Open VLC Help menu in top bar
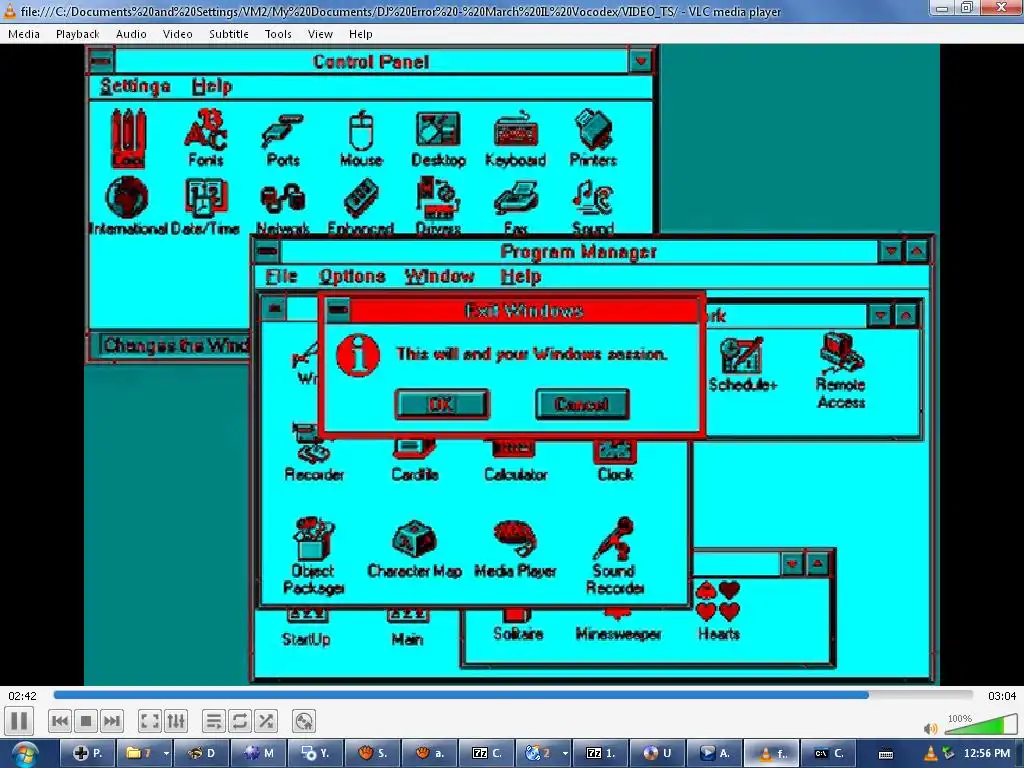1024x768 pixels. click(x=360, y=34)
